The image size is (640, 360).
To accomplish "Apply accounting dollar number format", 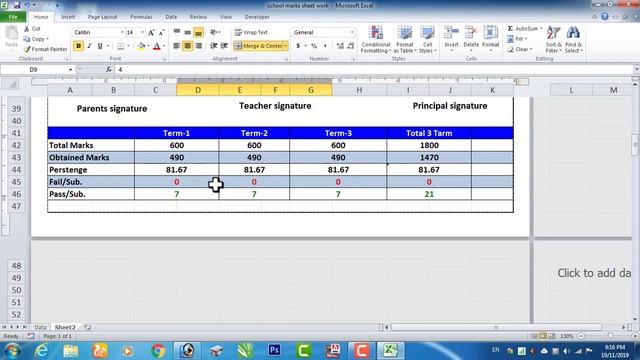I will click(298, 46).
